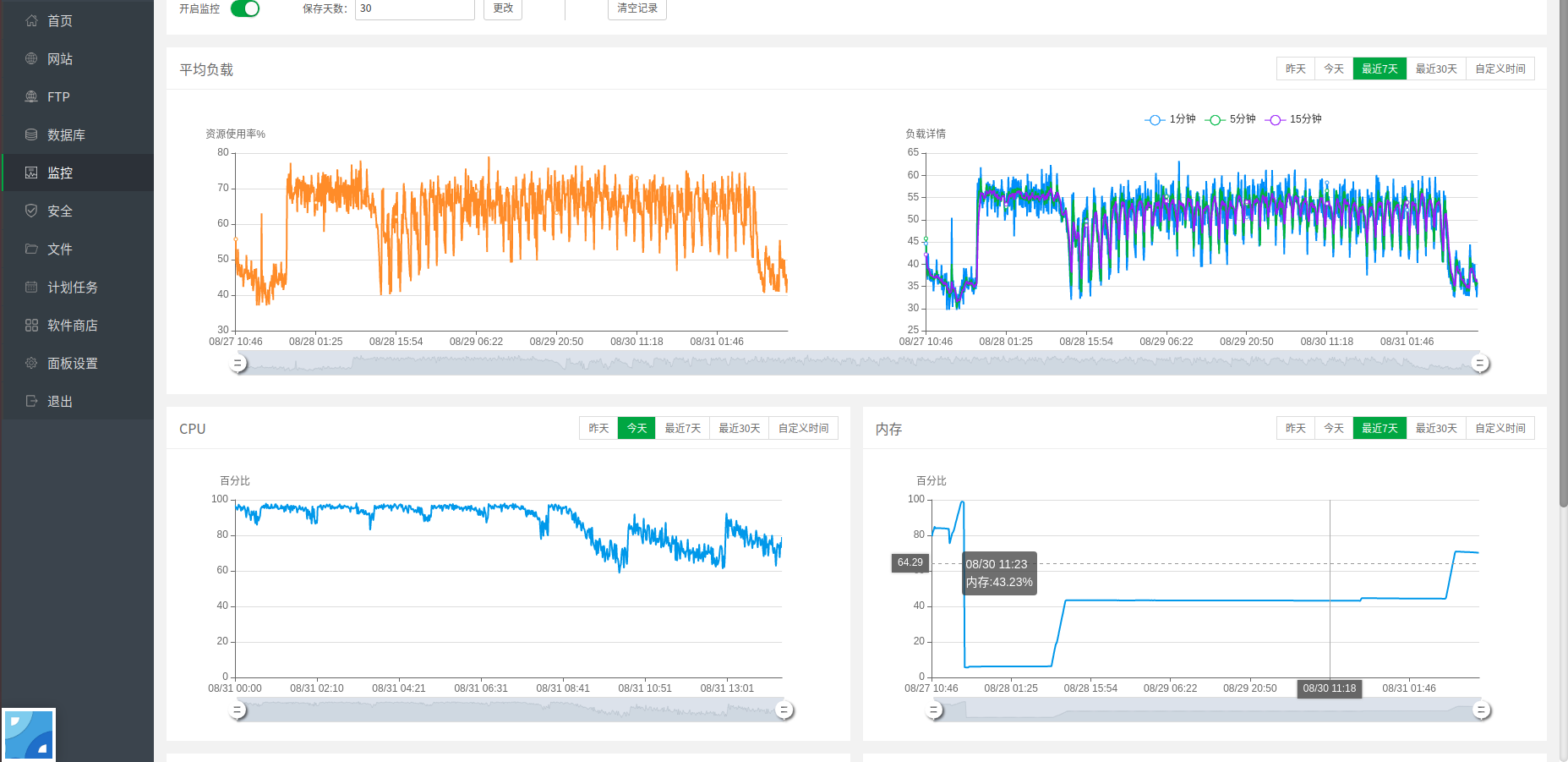Click the 软件商店 grid icon
1568x762 pixels.
pyautogui.click(x=31, y=325)
